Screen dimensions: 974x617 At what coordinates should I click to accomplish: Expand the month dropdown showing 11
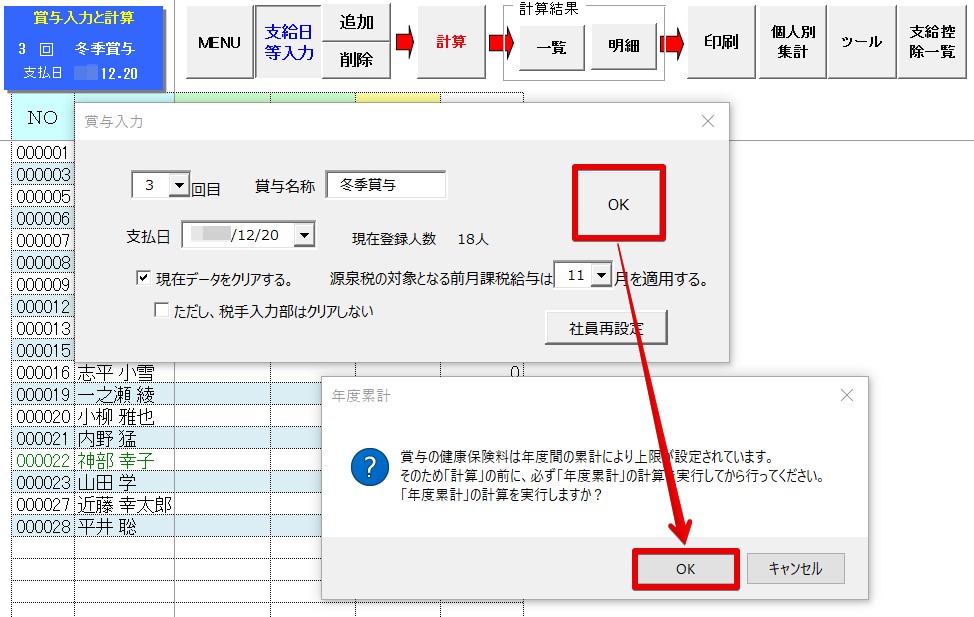pos(601,275)
